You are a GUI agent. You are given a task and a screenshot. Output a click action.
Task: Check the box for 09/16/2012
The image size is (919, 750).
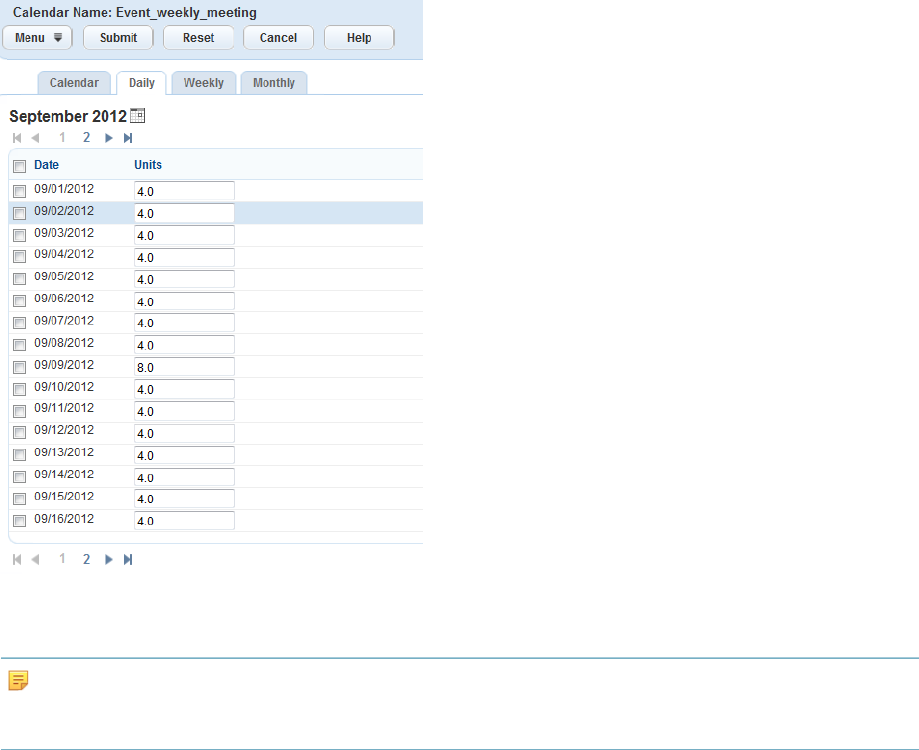click(x=19, y=521)
